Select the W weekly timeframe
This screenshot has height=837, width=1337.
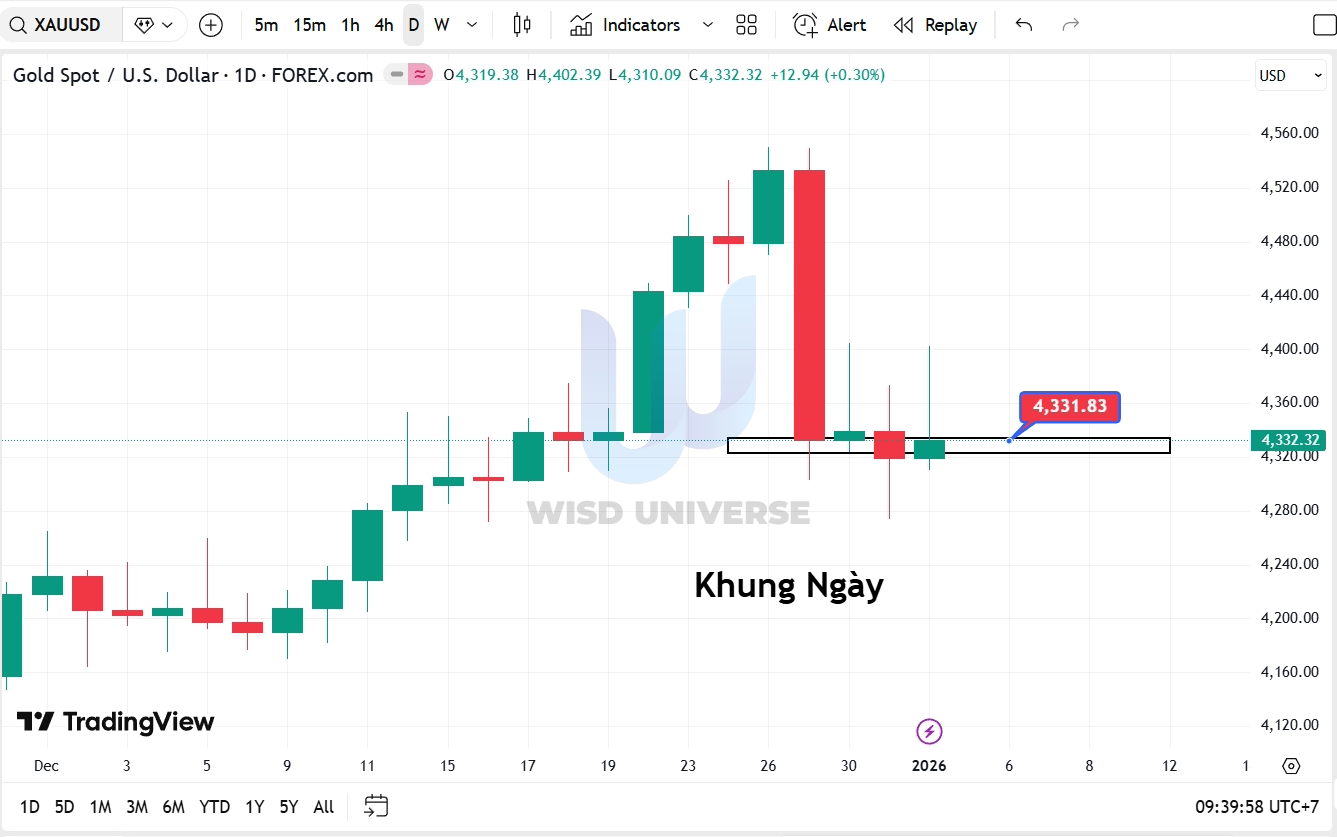[x=441, y=24]
